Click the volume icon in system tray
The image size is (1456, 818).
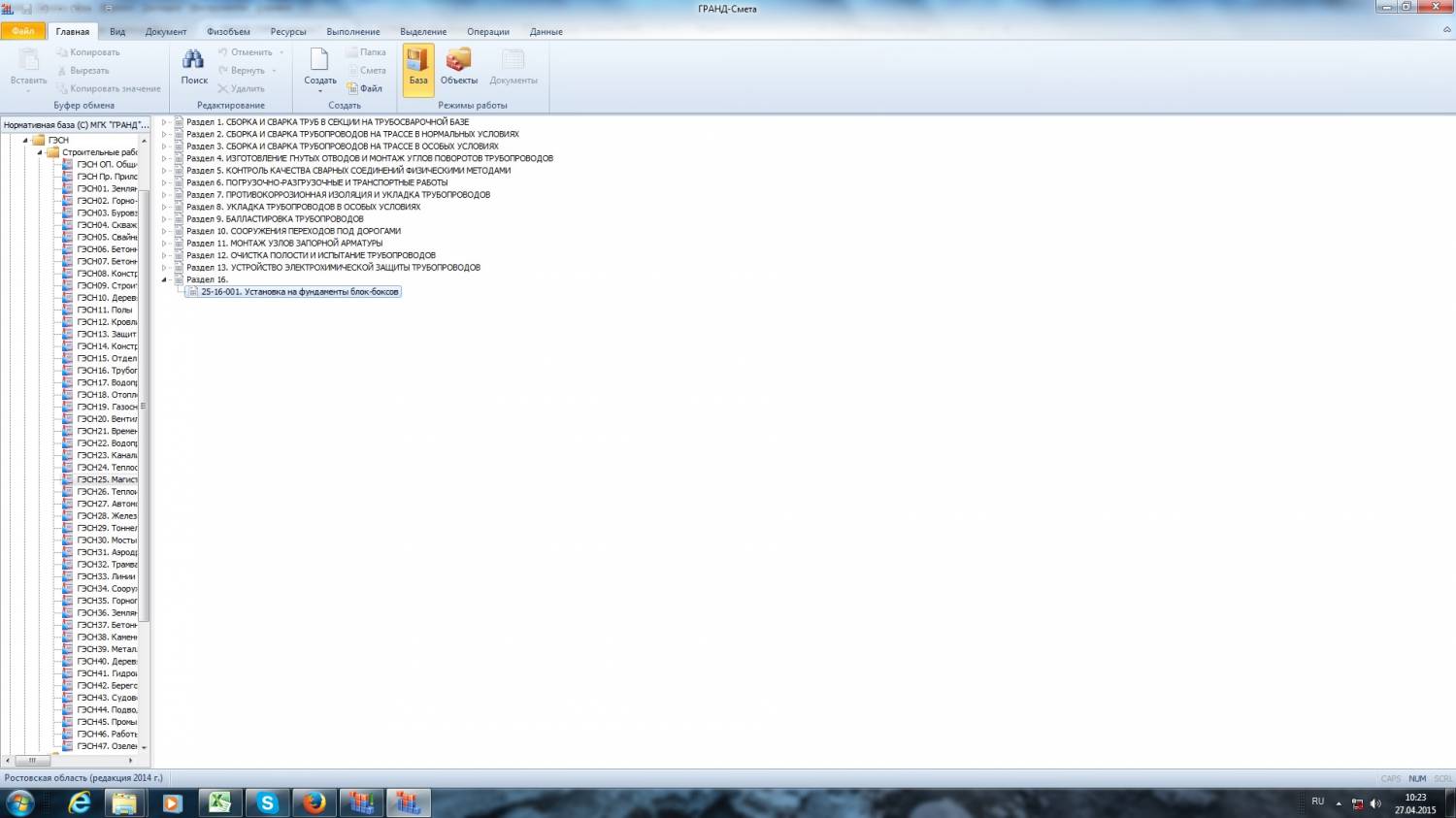click(1375, 803)
